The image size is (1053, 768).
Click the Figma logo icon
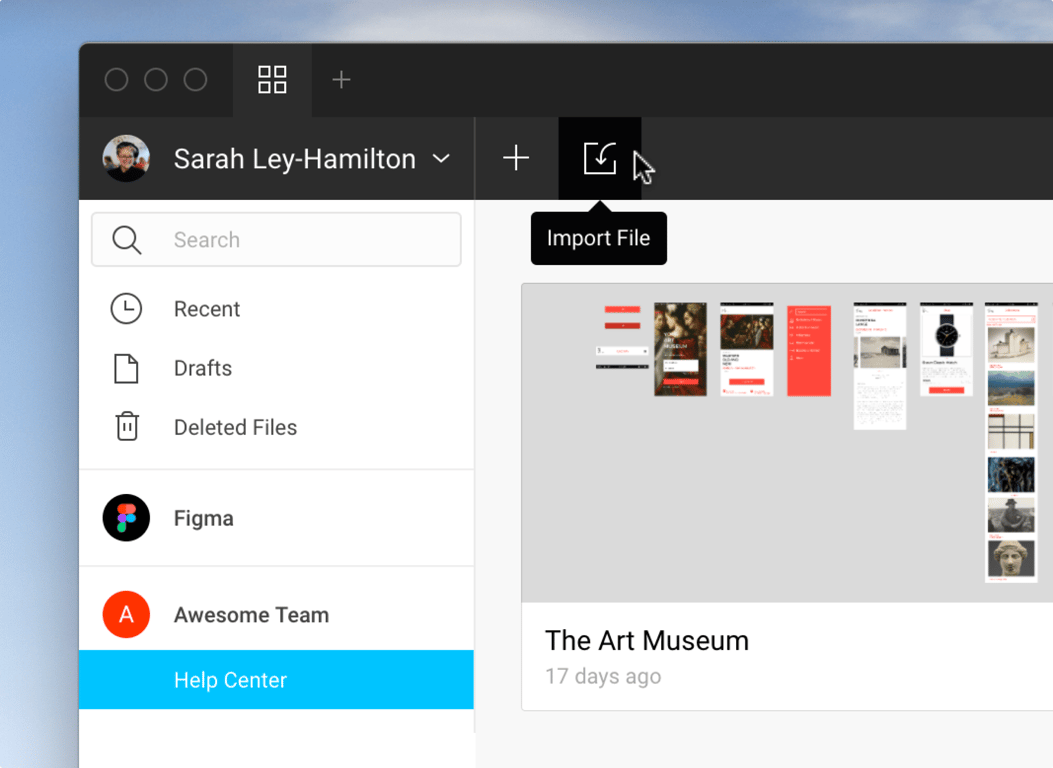(x=126, y=518)
